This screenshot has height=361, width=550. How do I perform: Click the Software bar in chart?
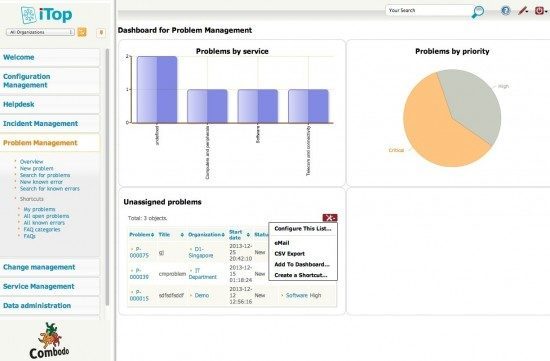258,106
